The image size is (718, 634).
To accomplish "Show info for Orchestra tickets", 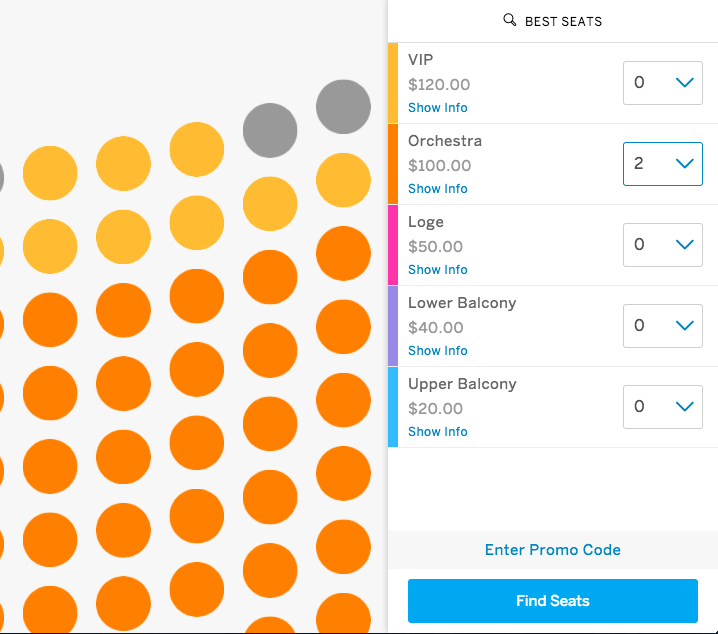I will tap(437, 189).
